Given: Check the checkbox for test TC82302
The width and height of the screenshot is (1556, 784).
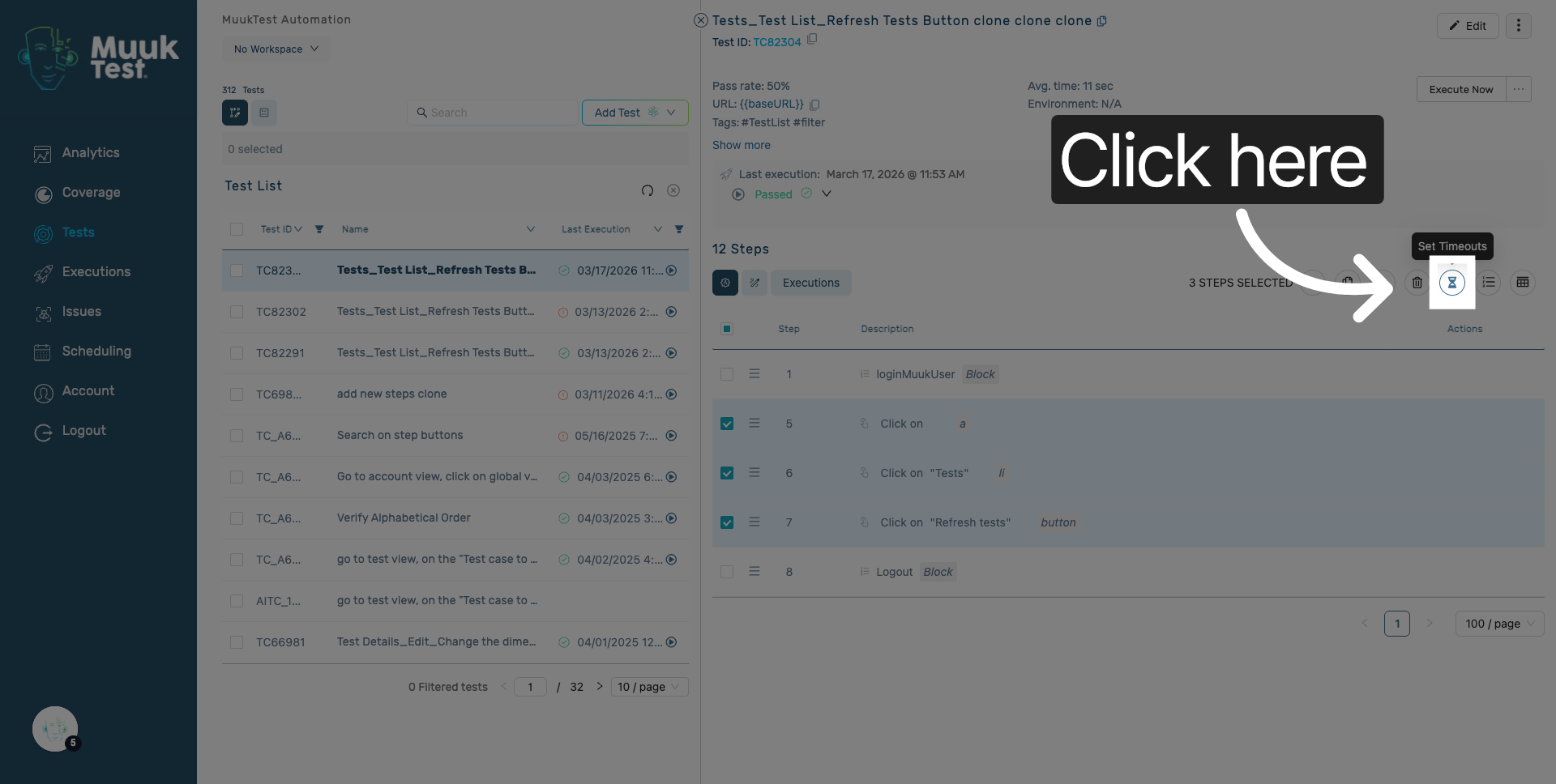Looking at the screenshot, I should pyautogui.click(x=237, y=312).
